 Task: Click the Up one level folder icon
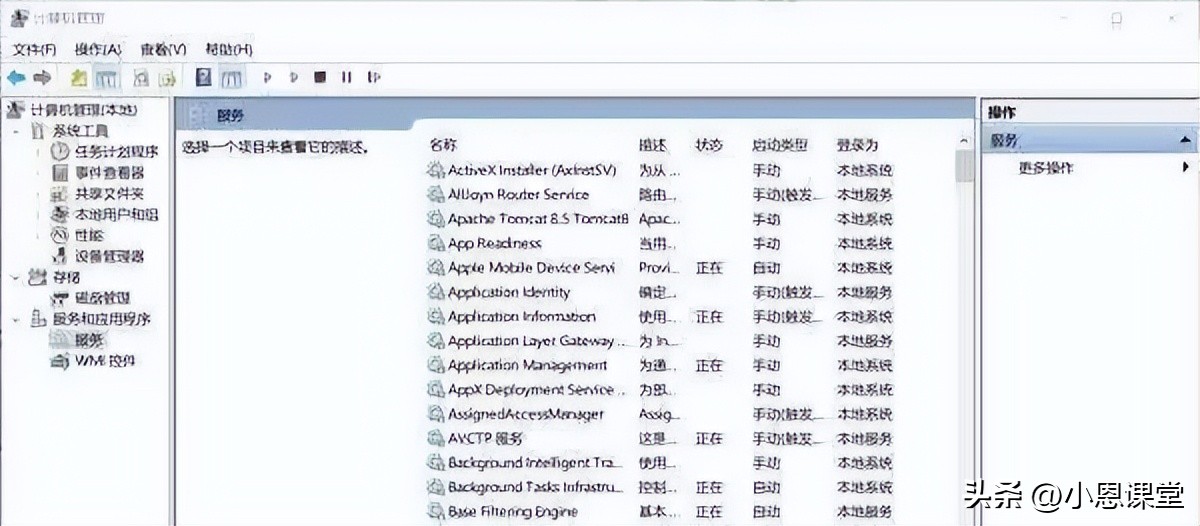[80, 77]
